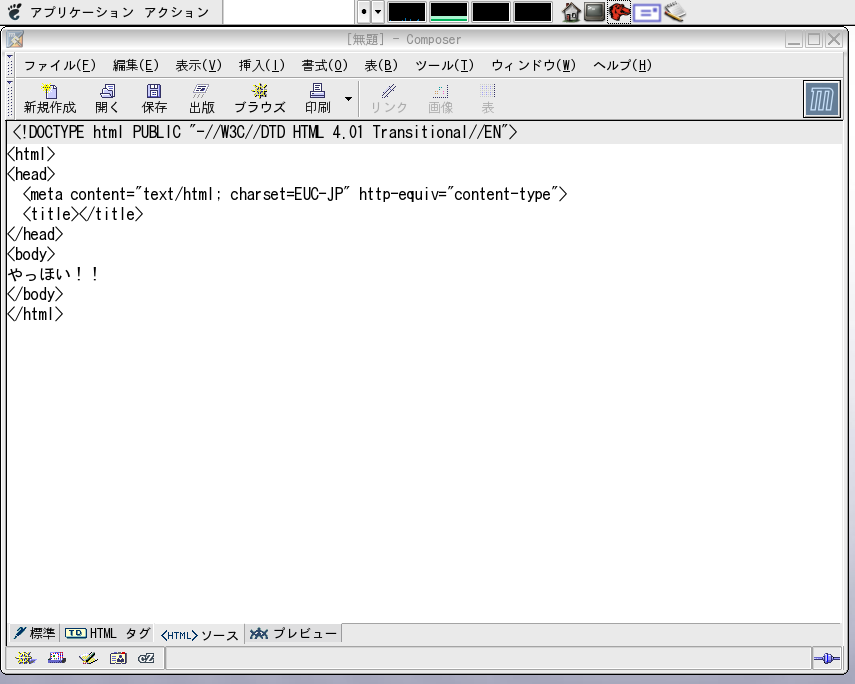Maximize the Composer window

click(814, 39)
